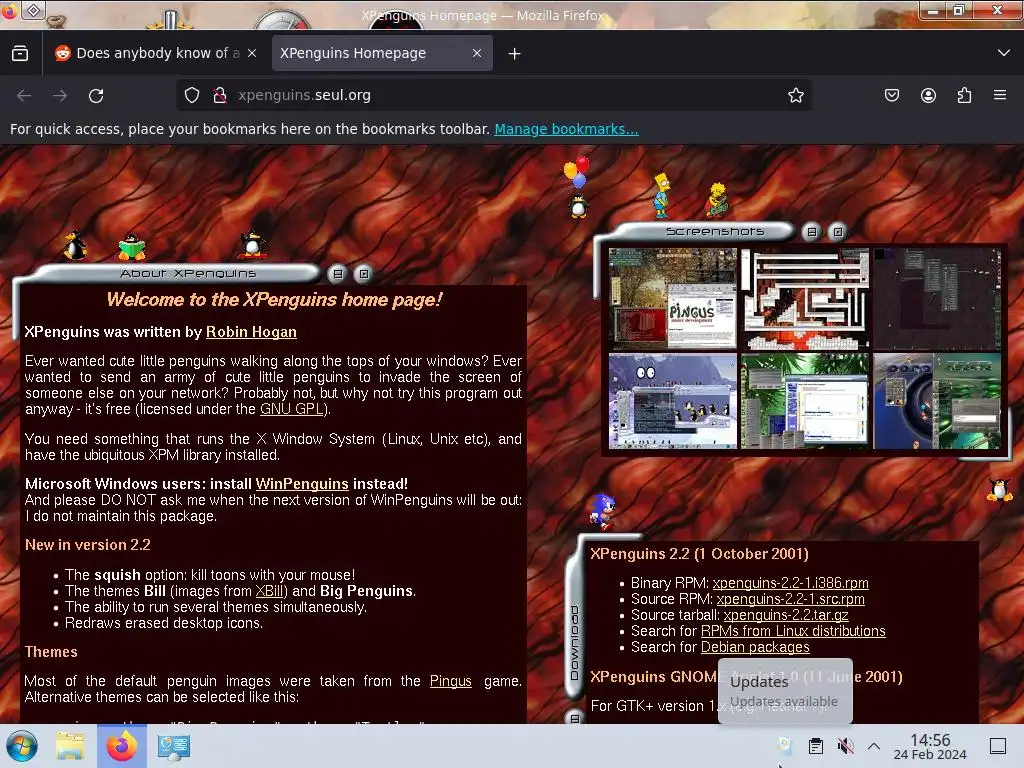Open the Extensions puzzle icon
Viewport: 1024px width, 768px height.
pos(964,95)
